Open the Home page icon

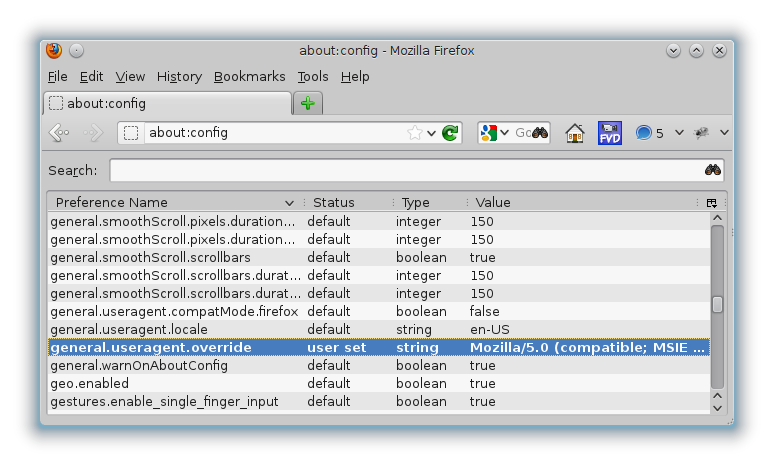coord(574,133)
